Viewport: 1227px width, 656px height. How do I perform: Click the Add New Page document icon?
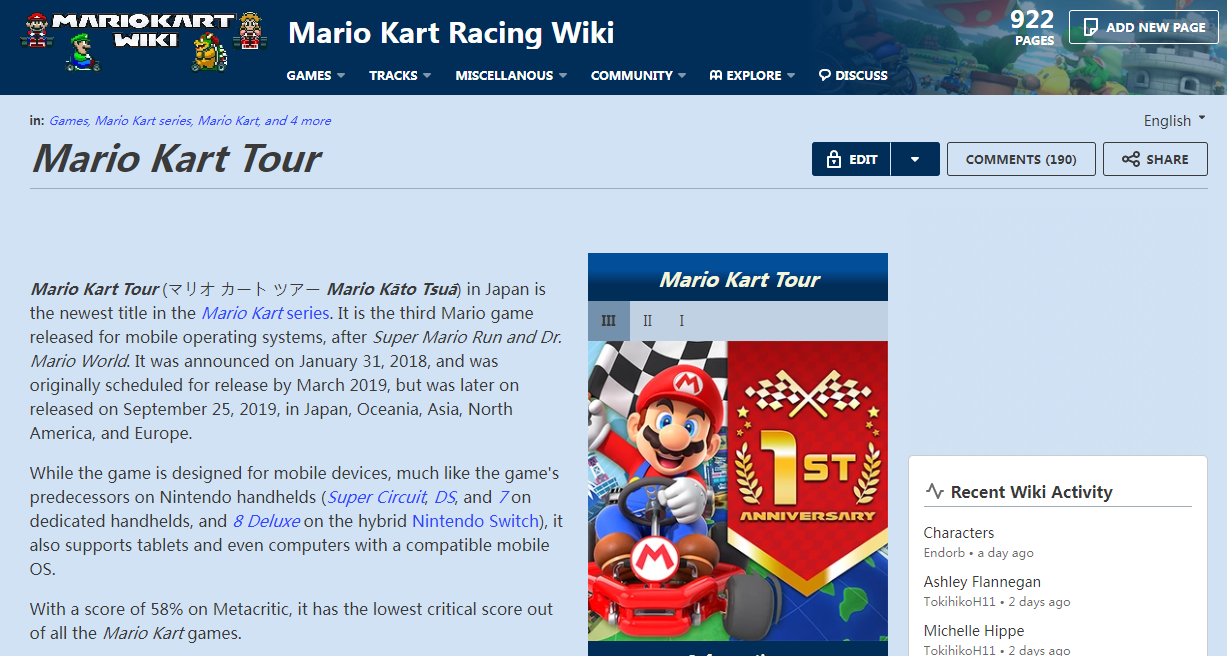[x=1090, y=27]
